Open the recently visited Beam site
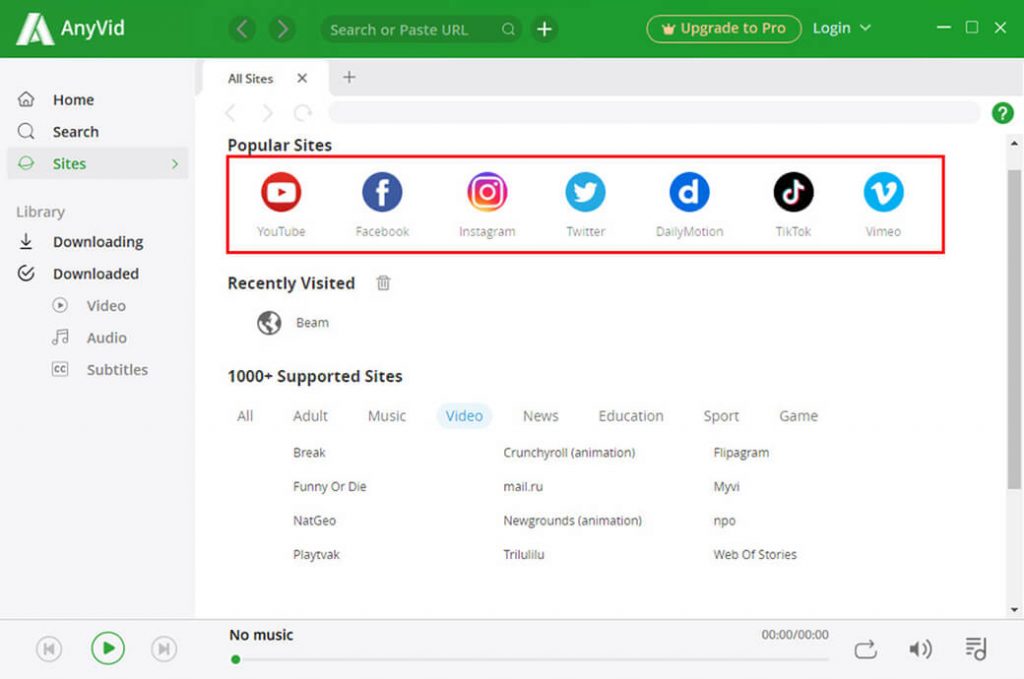 293,323
